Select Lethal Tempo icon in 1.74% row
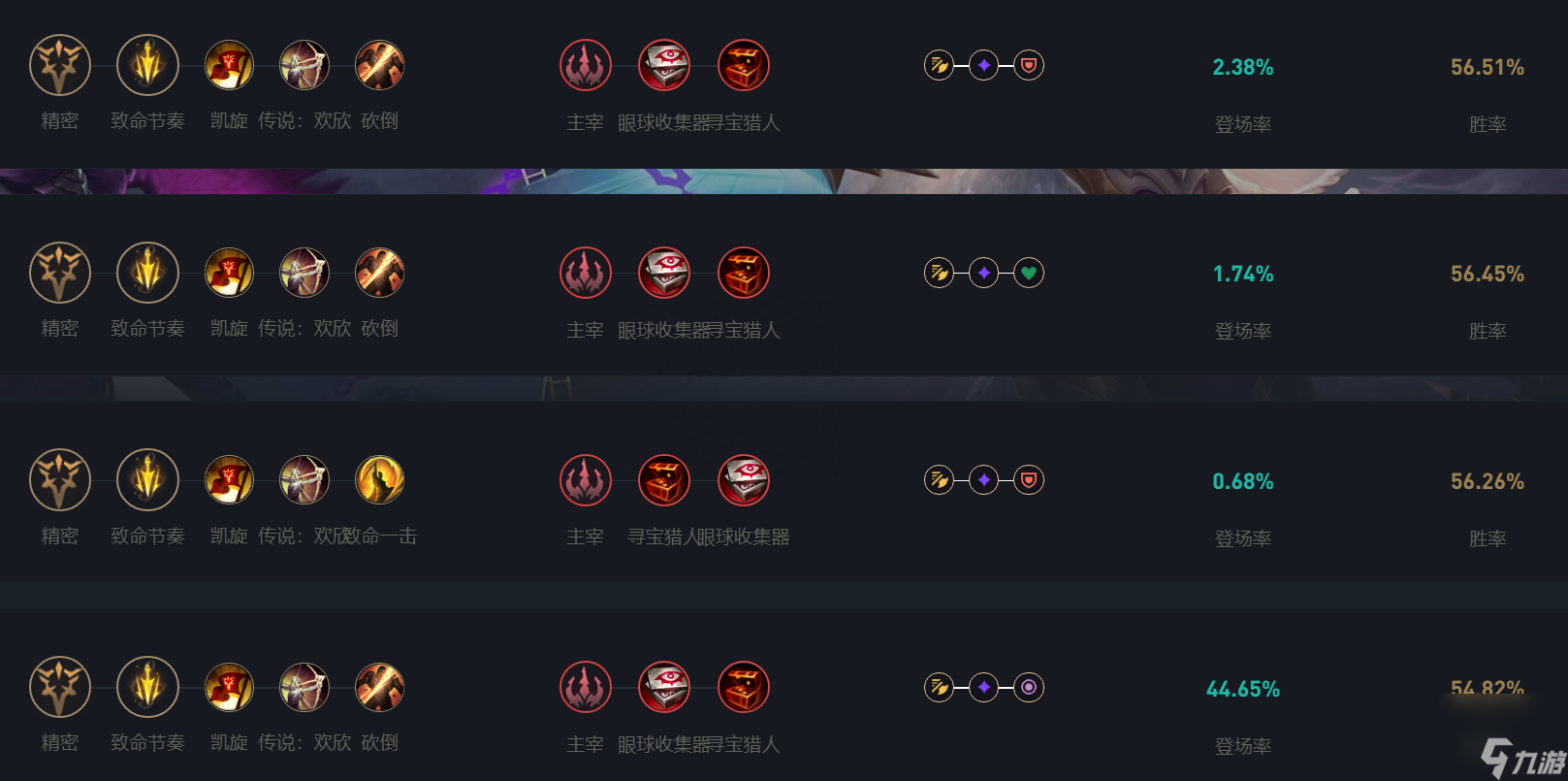 (147, 273)
